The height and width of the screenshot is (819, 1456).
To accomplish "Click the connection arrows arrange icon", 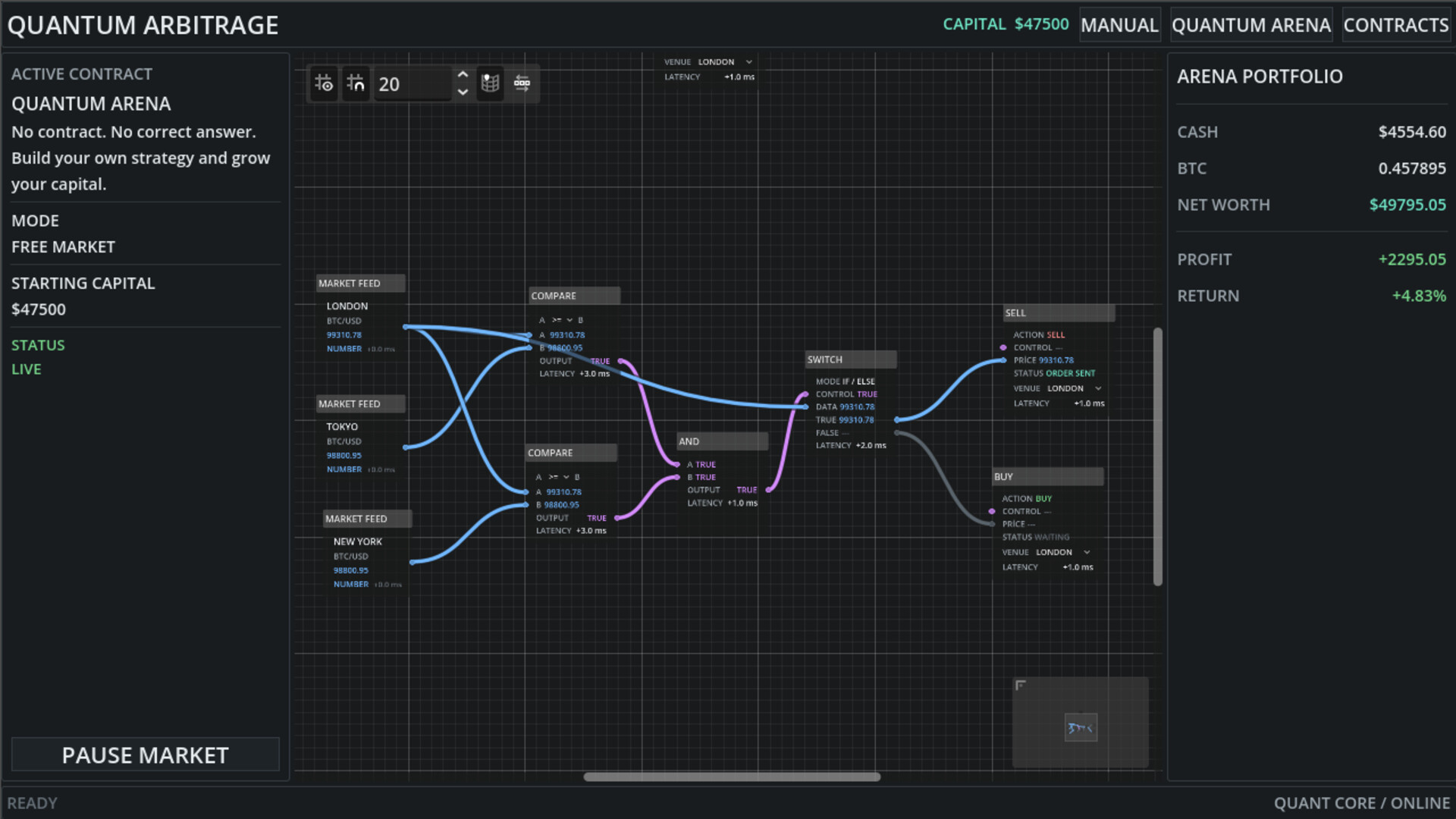I will (x=522, y=83).
